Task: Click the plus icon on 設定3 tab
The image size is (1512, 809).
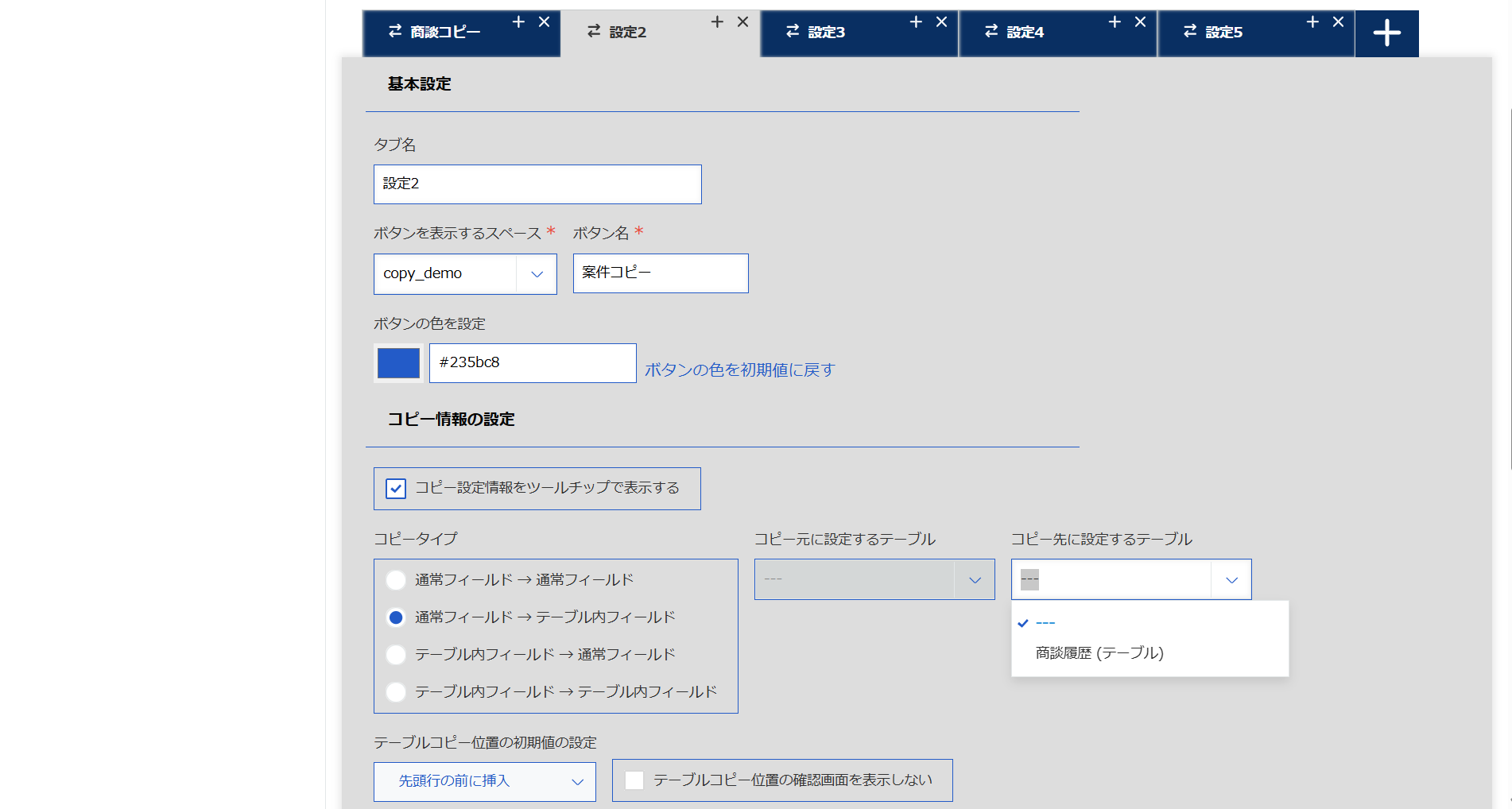Action: click(916, 22)
